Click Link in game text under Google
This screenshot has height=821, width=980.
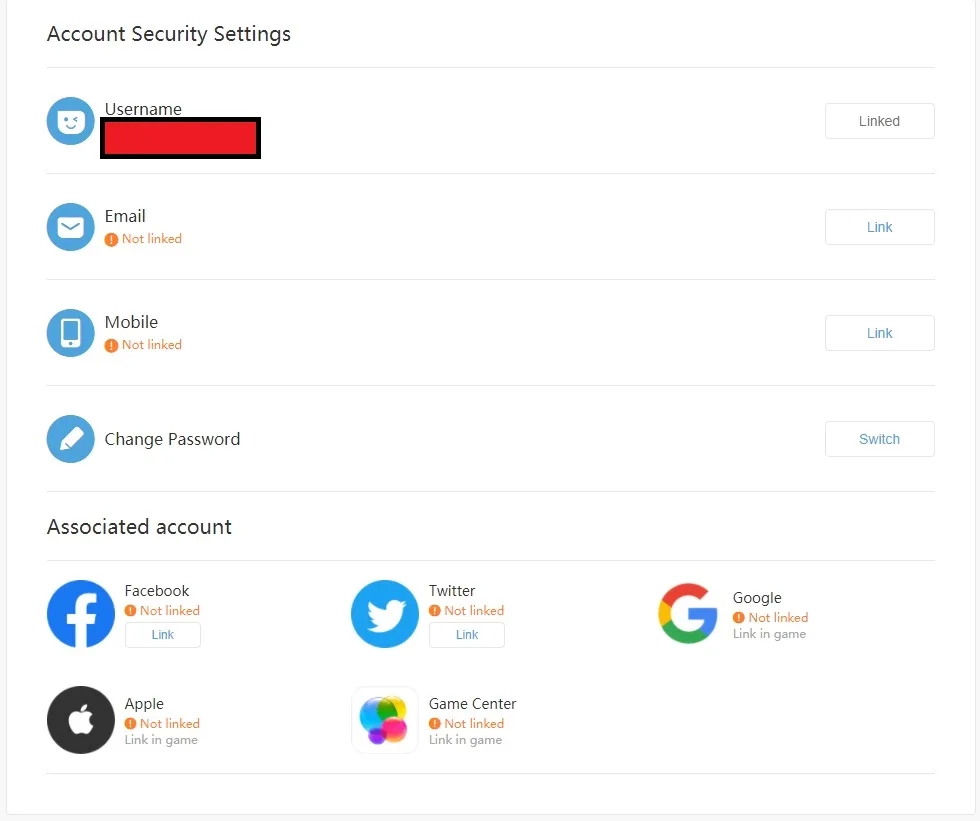click(x=769, y=634)
